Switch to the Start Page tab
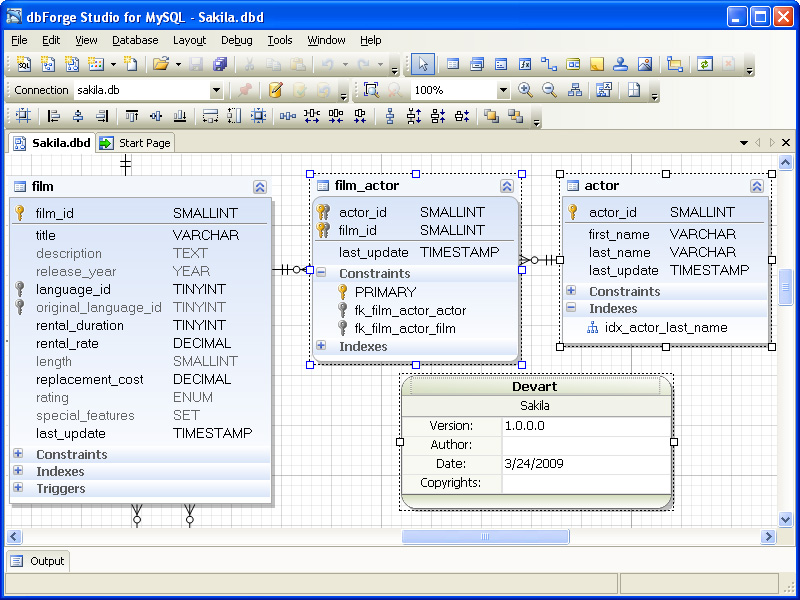 [136, 143]
